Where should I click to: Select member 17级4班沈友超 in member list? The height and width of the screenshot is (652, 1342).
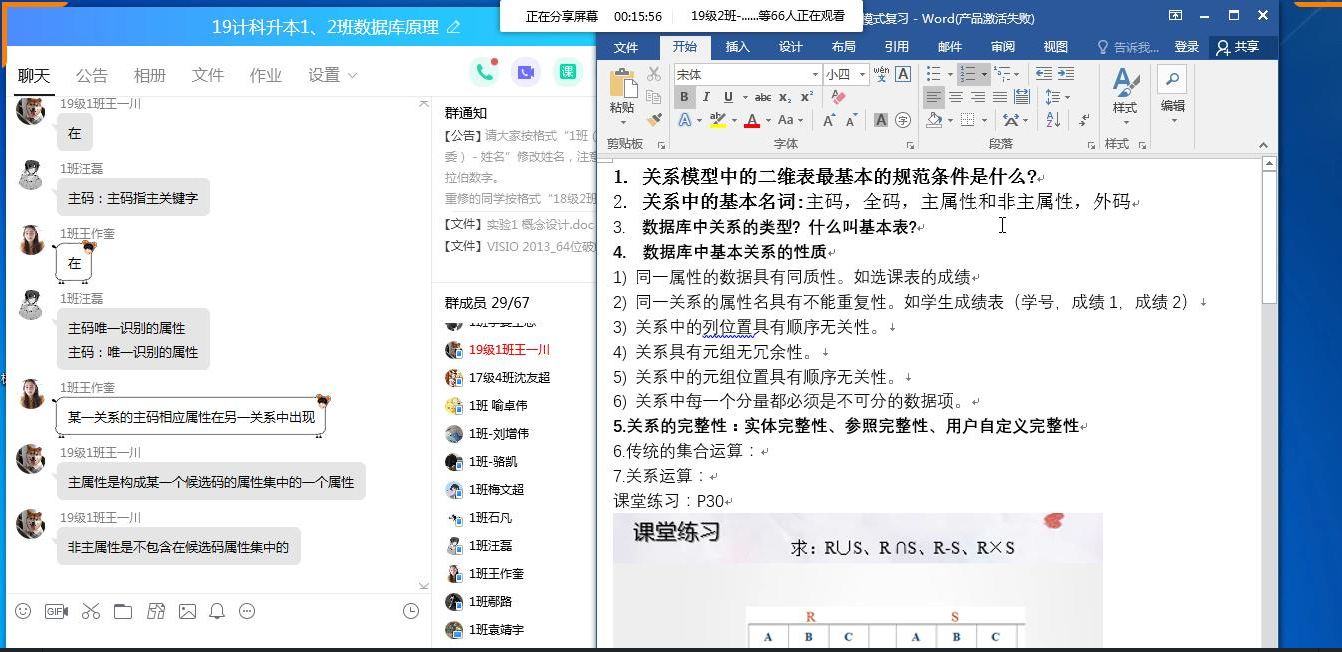pos(509,378)
